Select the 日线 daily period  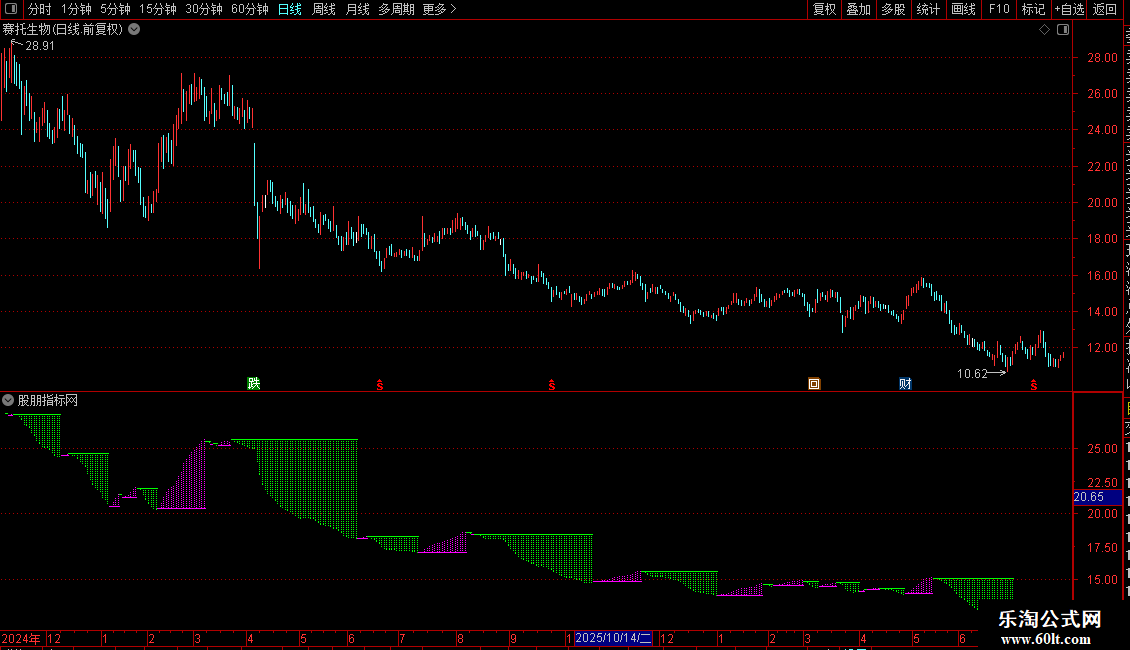click(290, 9)
